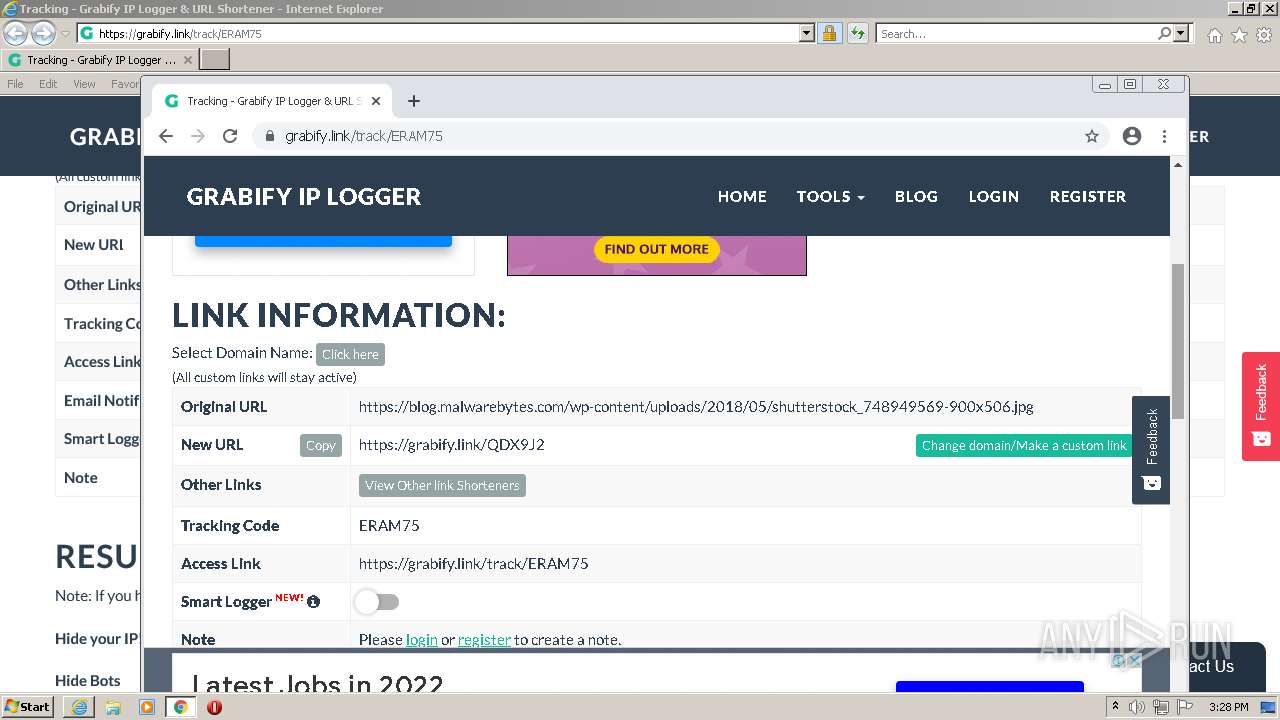Open Chrome profile avatar icon

tap(1132, 136)
